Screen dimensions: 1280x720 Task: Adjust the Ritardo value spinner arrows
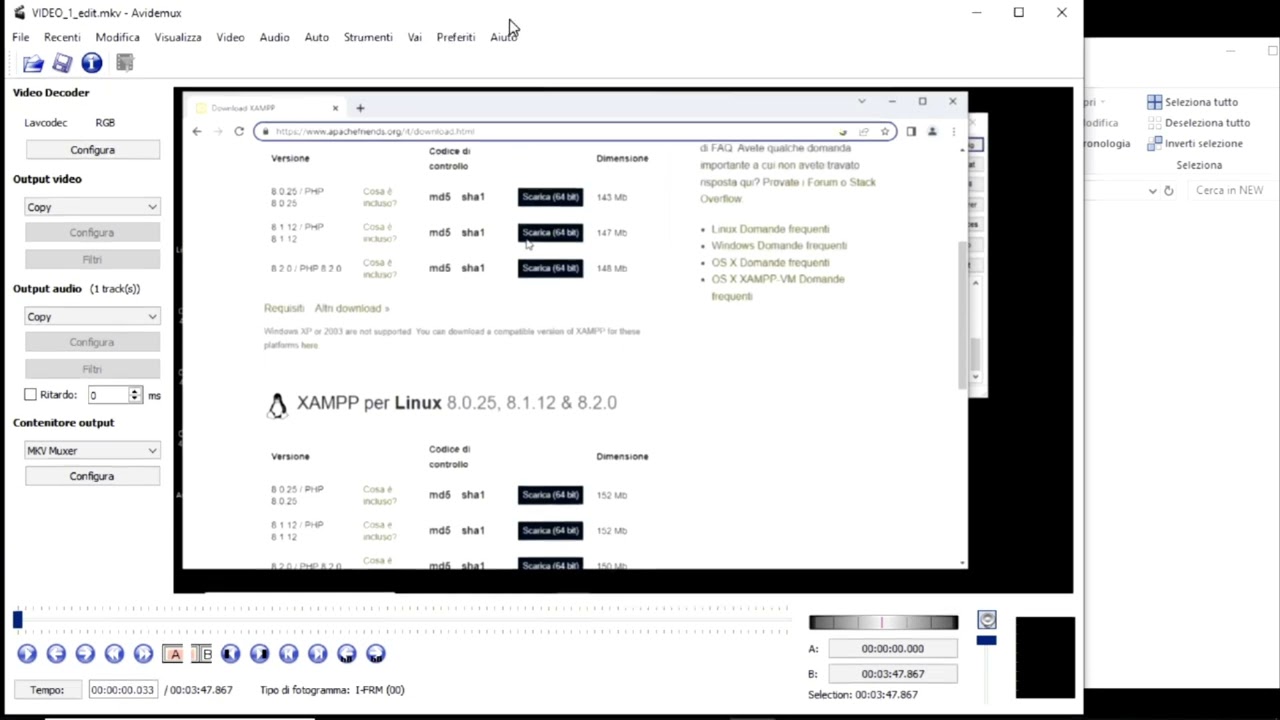point(135,395)
